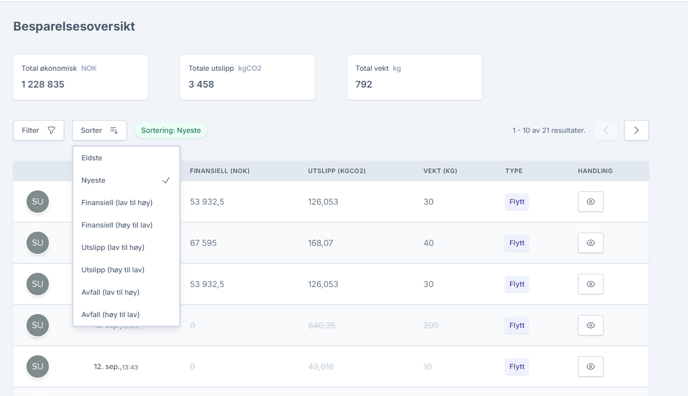
Task: Open the Filter button
Action: 39,130
